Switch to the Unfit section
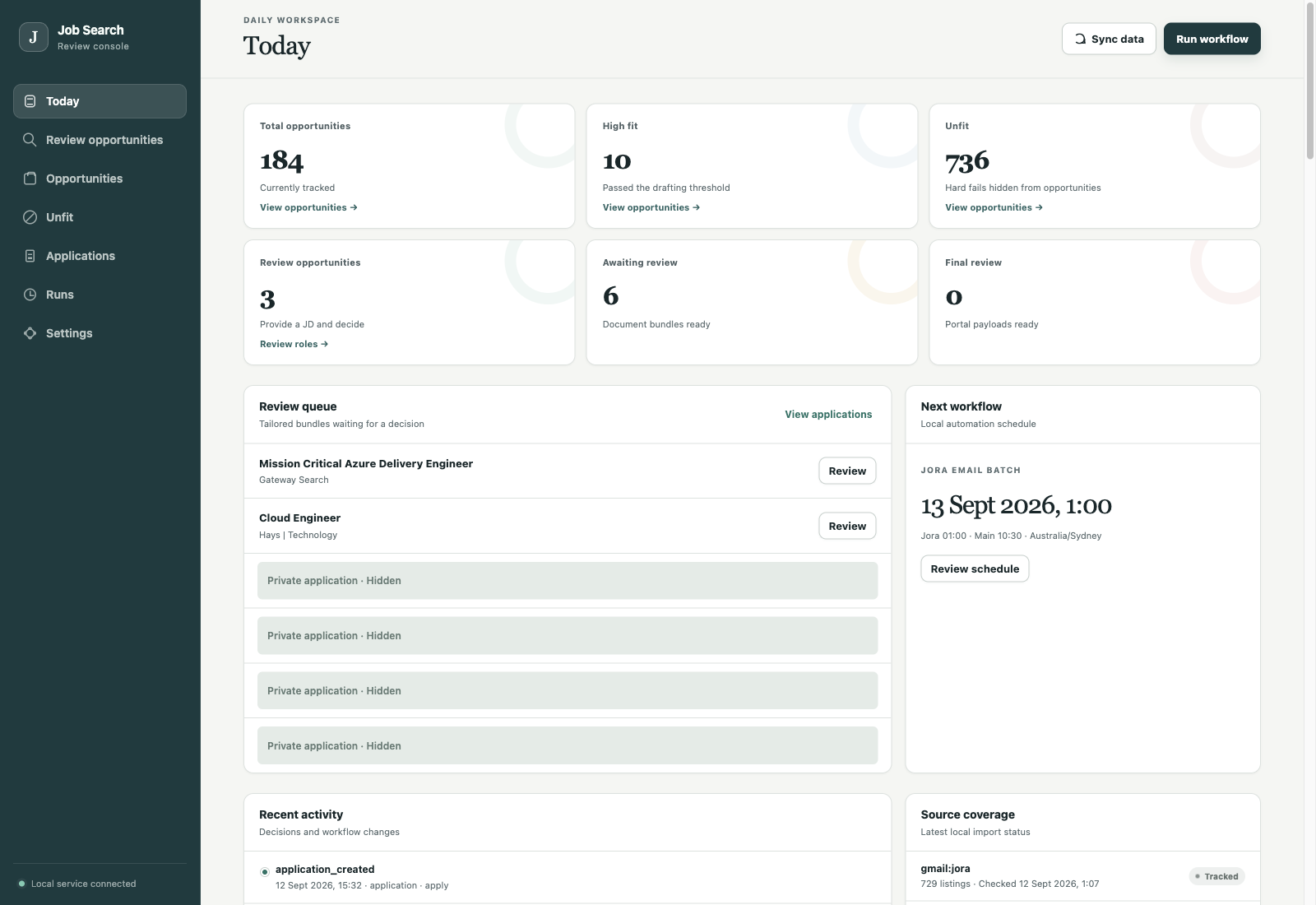The height and width of the screenshot is (905, 1316). 100,217
